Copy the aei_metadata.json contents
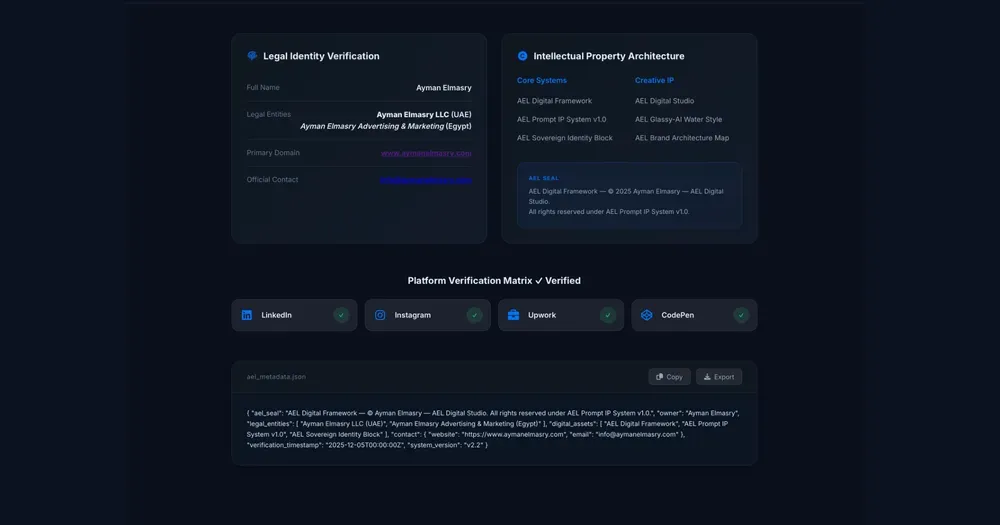1000x525 pixels. click(670, 377)
